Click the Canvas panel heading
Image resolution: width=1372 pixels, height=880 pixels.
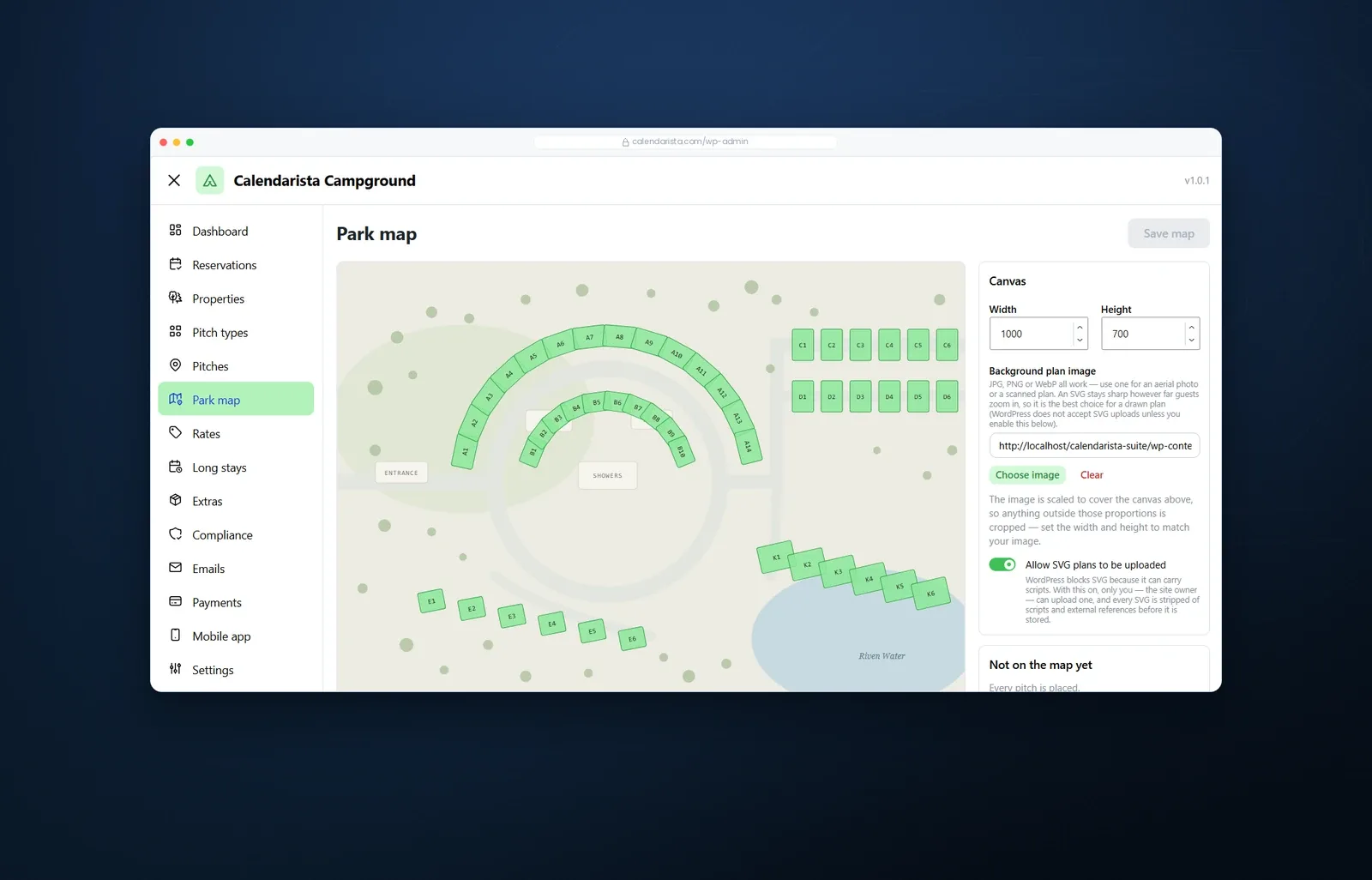point(1007,281)
